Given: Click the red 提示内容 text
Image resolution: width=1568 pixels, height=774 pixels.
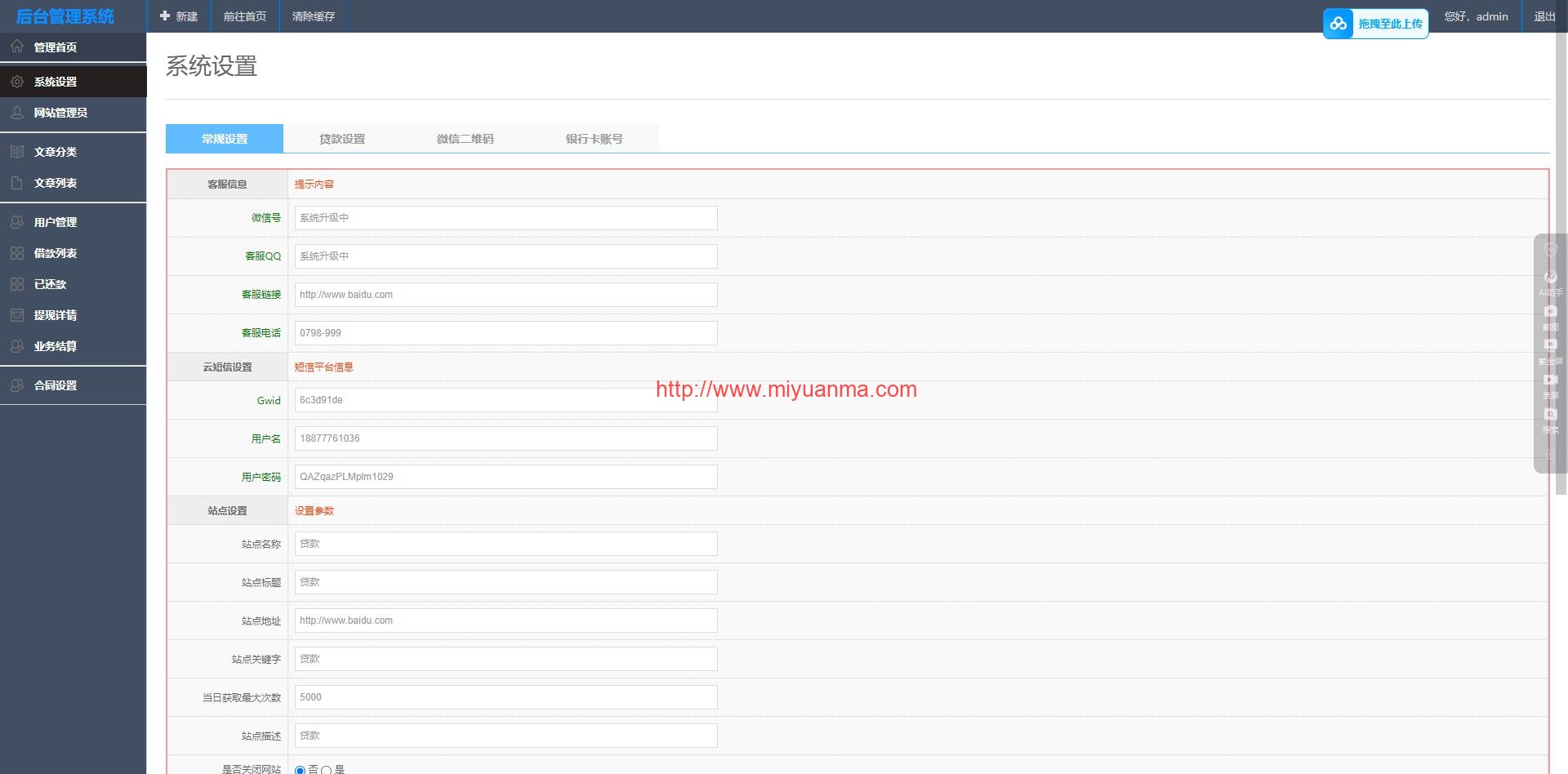Looking at the screenshot, I should pos(314,185).
